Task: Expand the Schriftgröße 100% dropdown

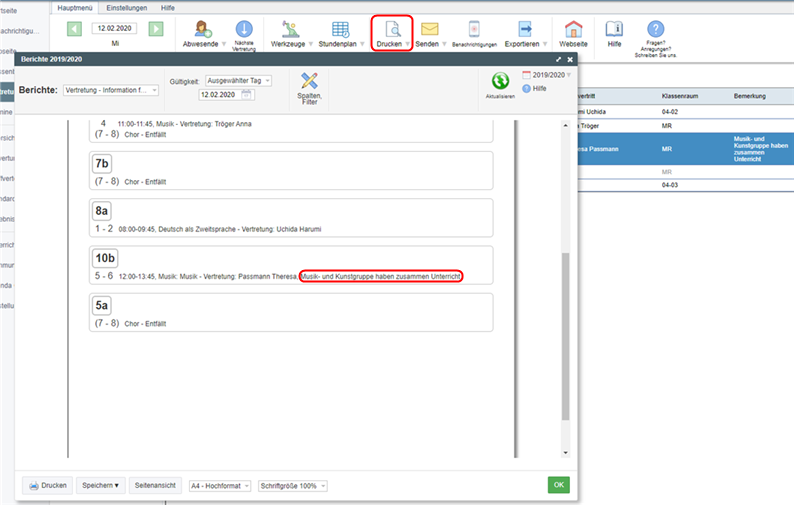Action: tap(293, 486)
